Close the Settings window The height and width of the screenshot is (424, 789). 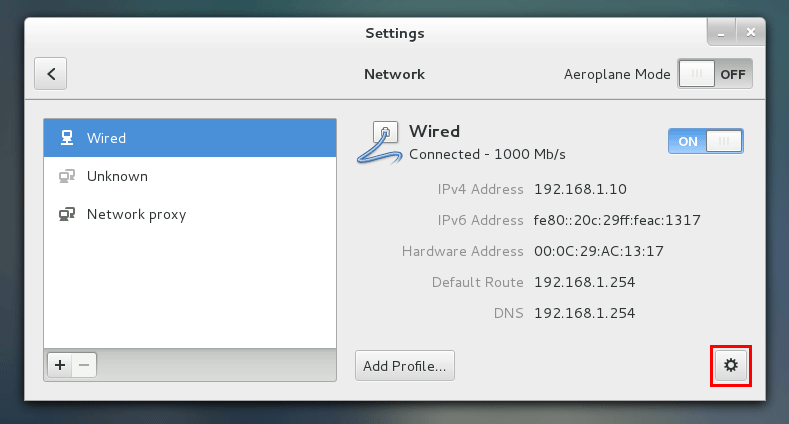751,33
